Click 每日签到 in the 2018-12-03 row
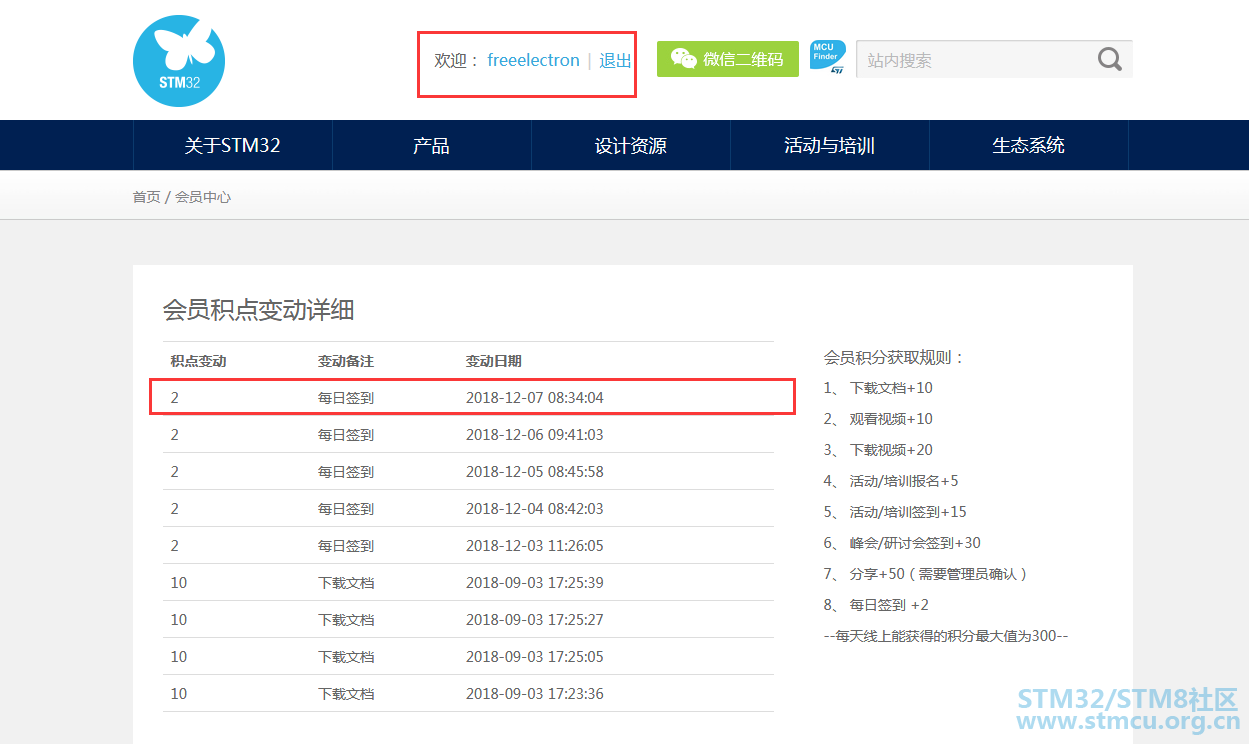This screenshot has height=744, width=1249. (346, 546)
